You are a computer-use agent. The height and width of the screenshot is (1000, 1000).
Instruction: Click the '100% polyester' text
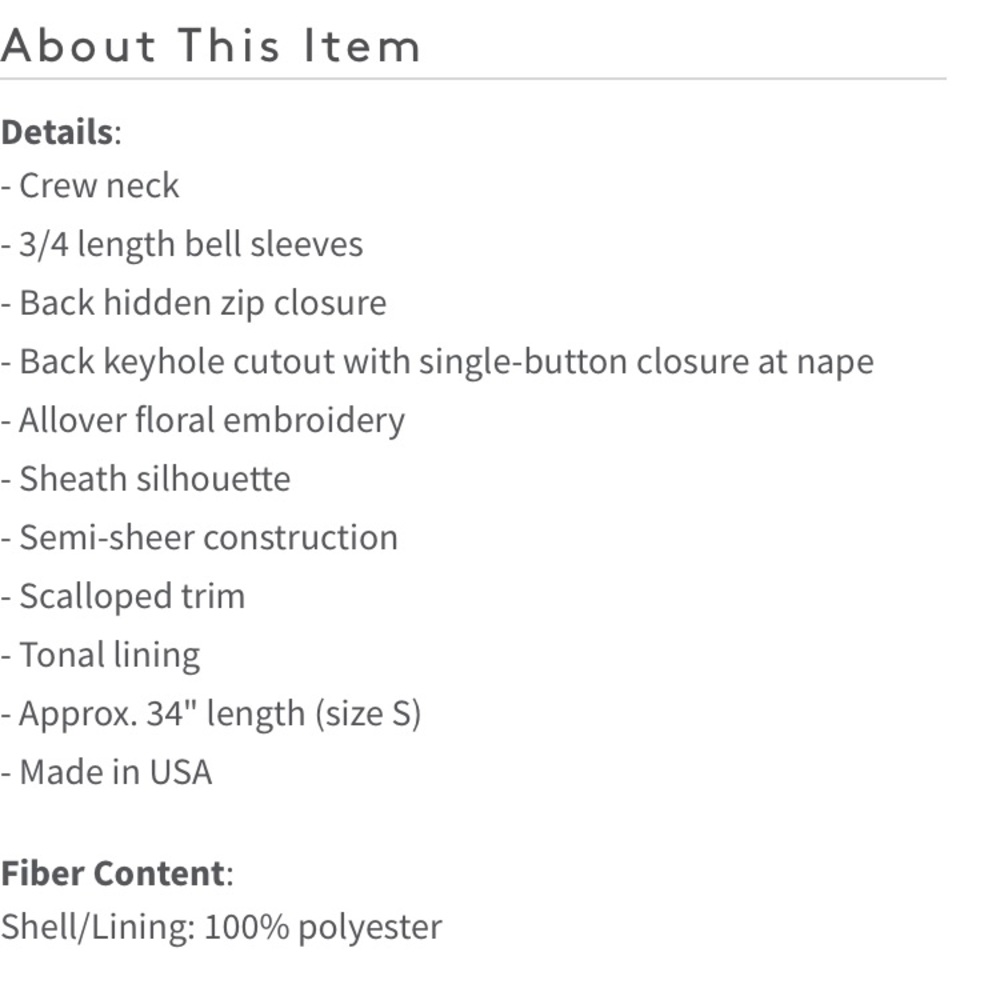coord(322,927)
